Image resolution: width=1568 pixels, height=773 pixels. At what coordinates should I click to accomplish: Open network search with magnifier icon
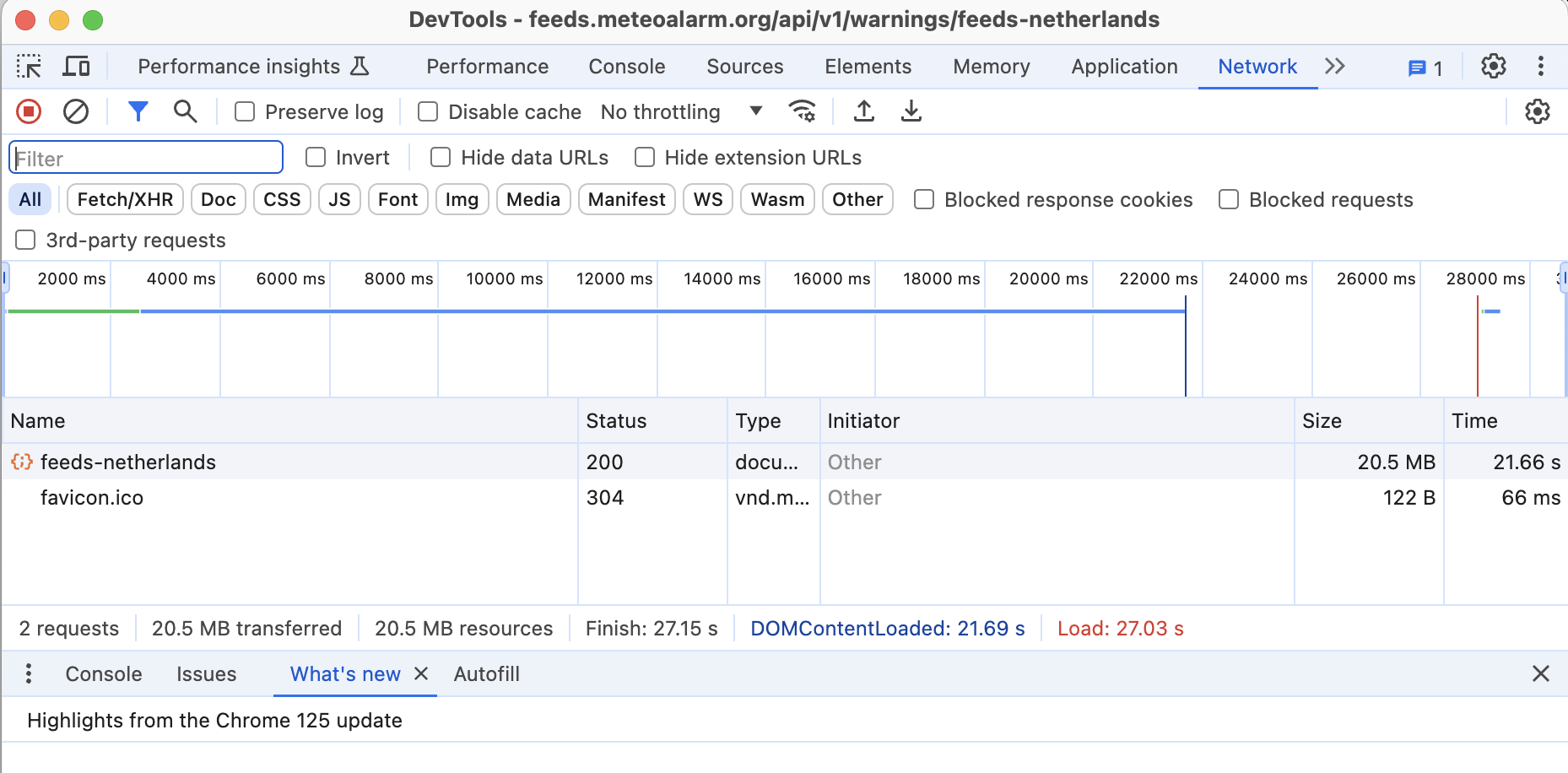click(185, 111)
